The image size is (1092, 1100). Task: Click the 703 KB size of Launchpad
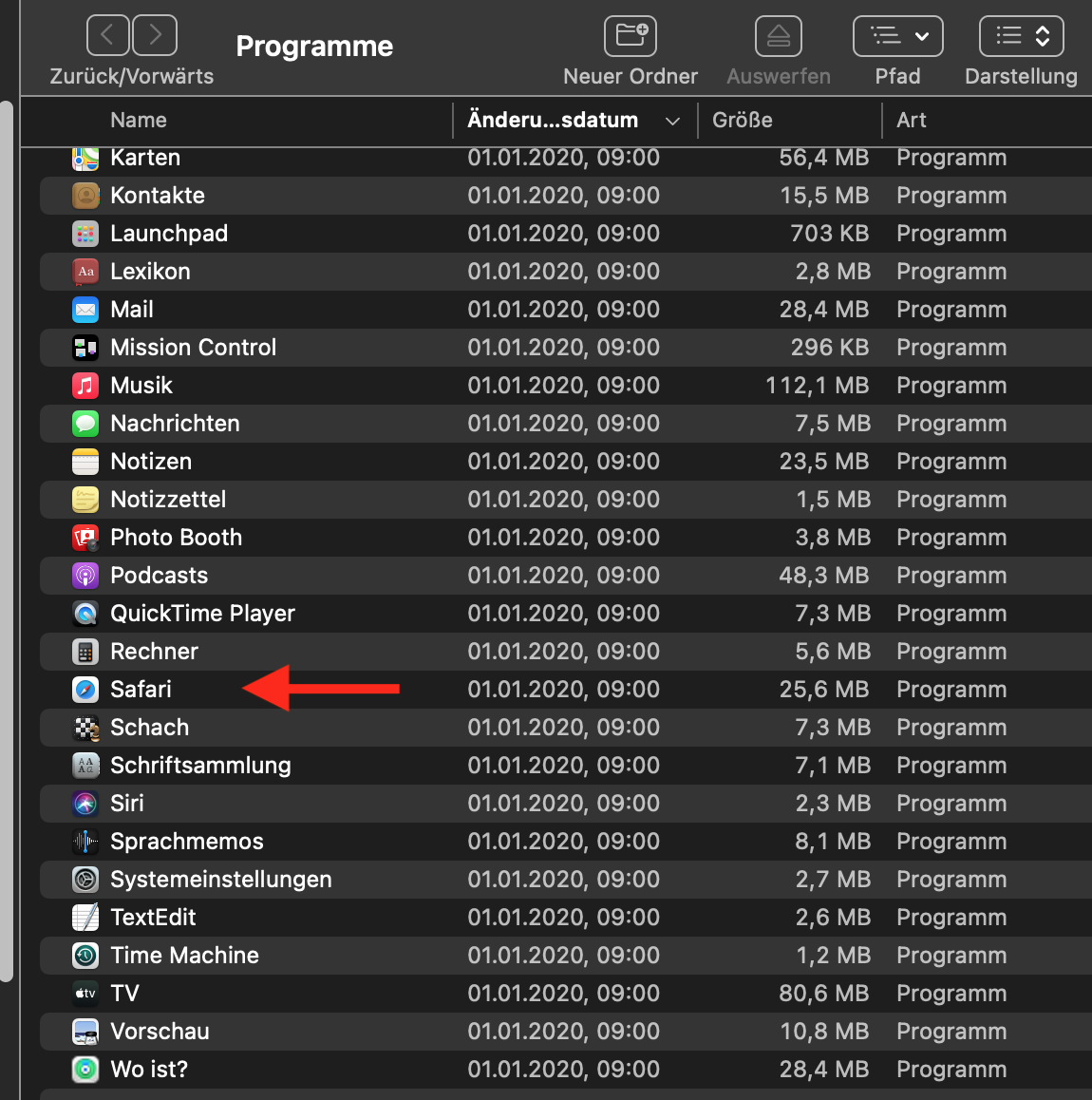(x=830, y=234)
